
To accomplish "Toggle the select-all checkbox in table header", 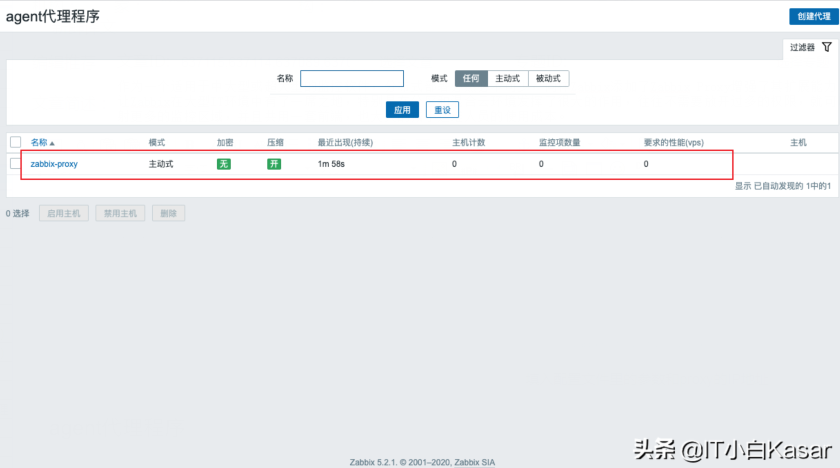I will point(16,142).
